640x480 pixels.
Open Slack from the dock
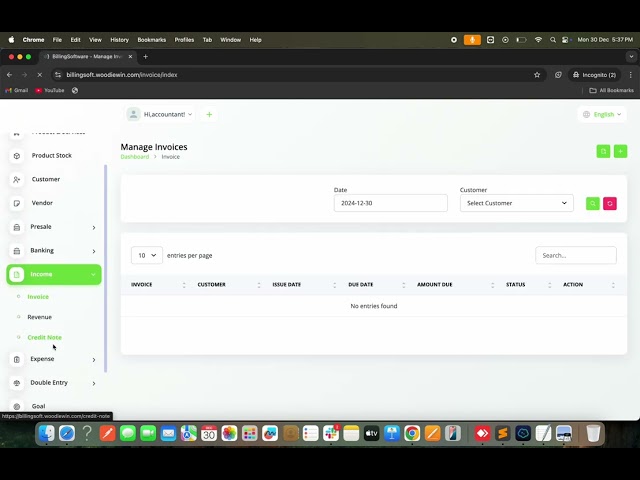(x=331, y=433)
